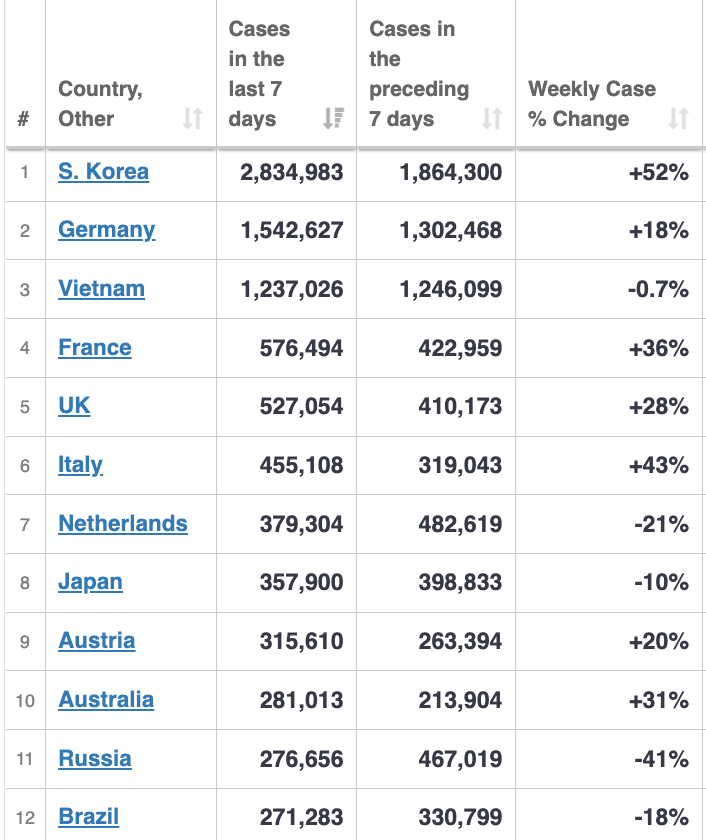706x840 pixels.
Task: Follow the Brazil link
Action: point(88,817)
